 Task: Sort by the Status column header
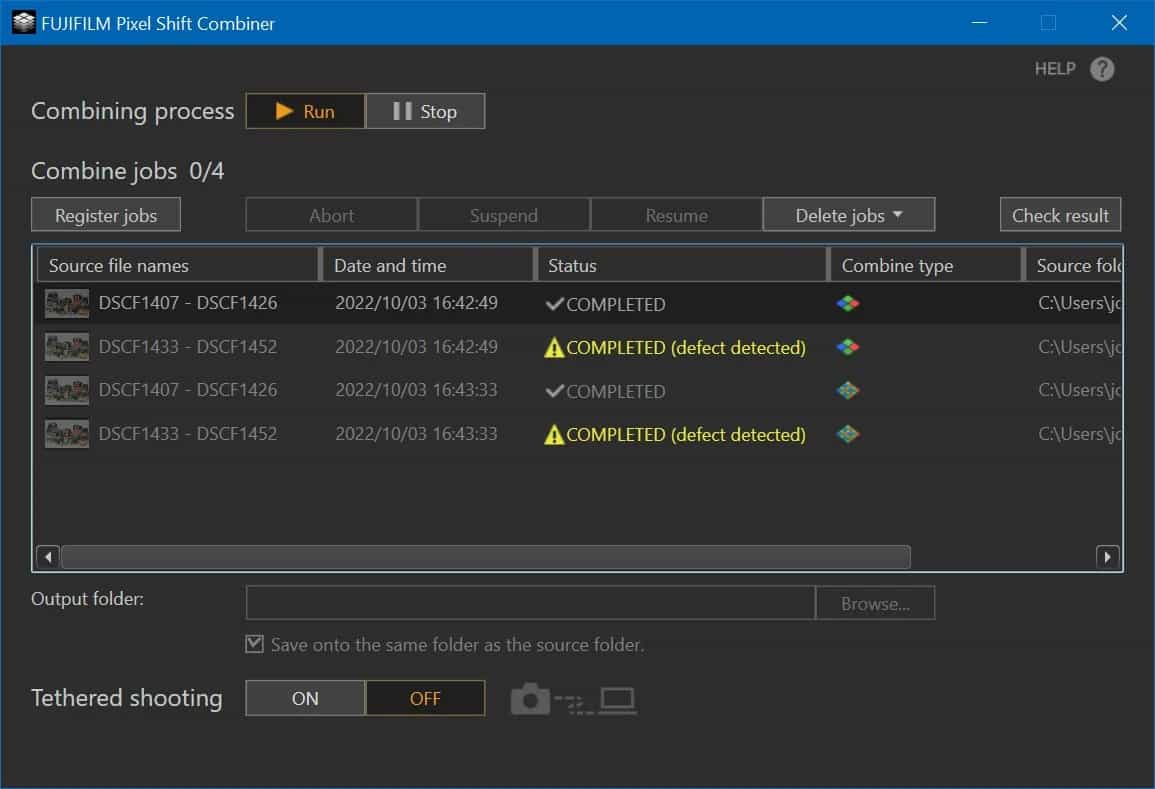coord(681,265)
